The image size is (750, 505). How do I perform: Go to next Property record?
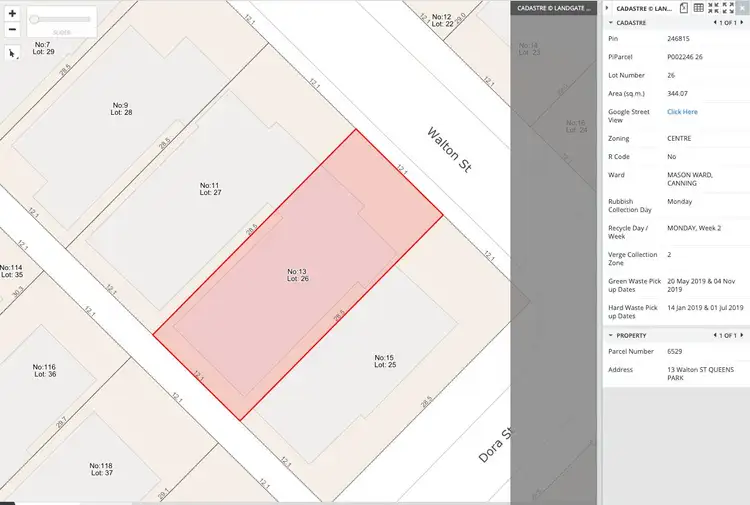point(740,335)
